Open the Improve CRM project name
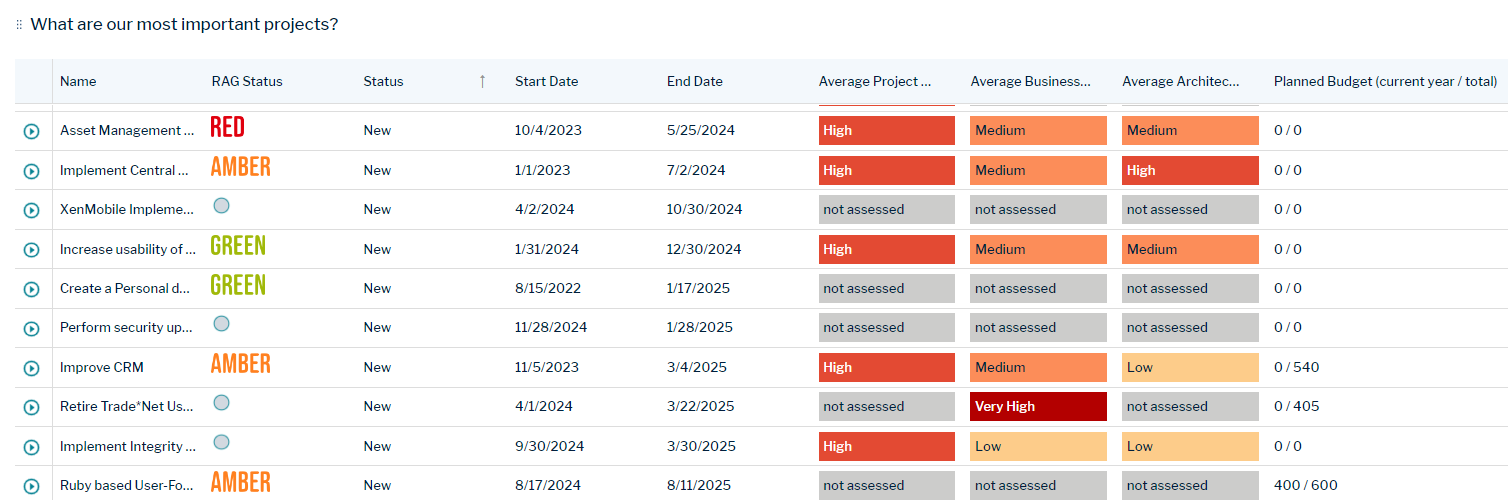 (102, 368)
